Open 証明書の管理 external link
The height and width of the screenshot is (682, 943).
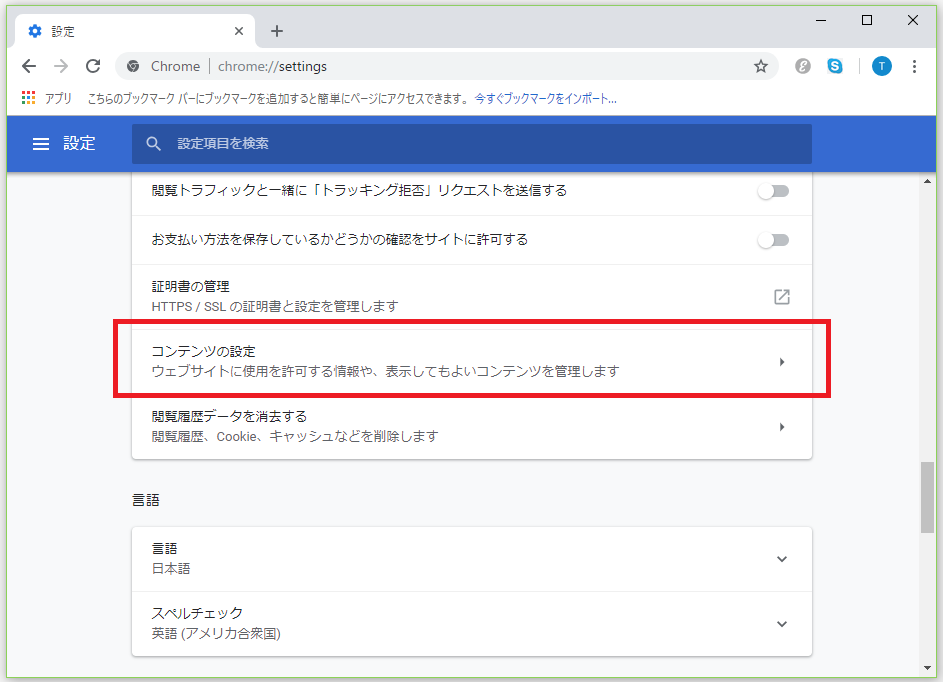pyautogui.click(x=782, y=297)
